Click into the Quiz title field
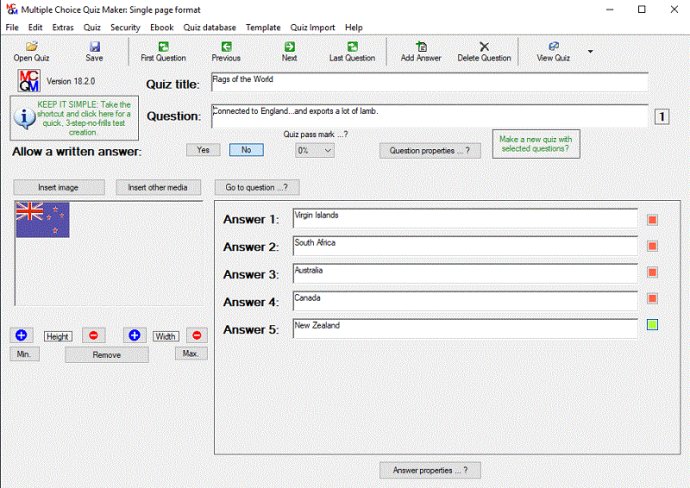 429,82
